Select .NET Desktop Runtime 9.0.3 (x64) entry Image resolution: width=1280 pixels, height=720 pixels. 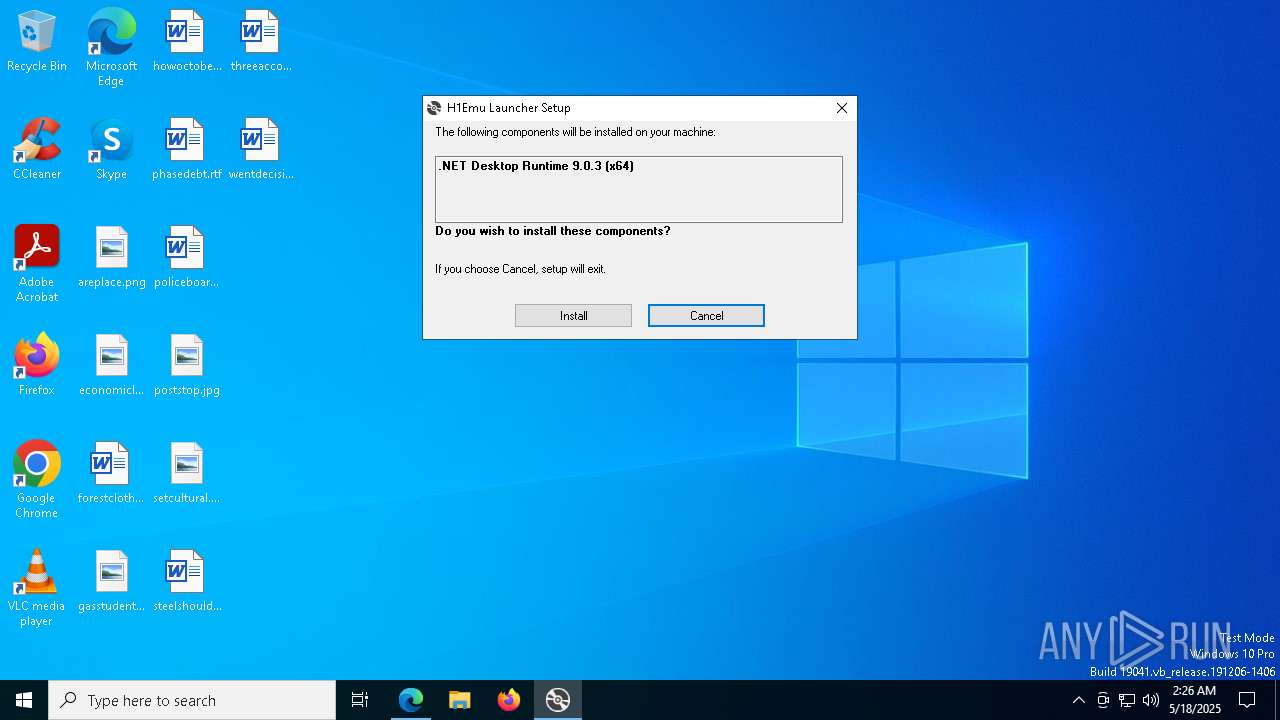(536, 166)
